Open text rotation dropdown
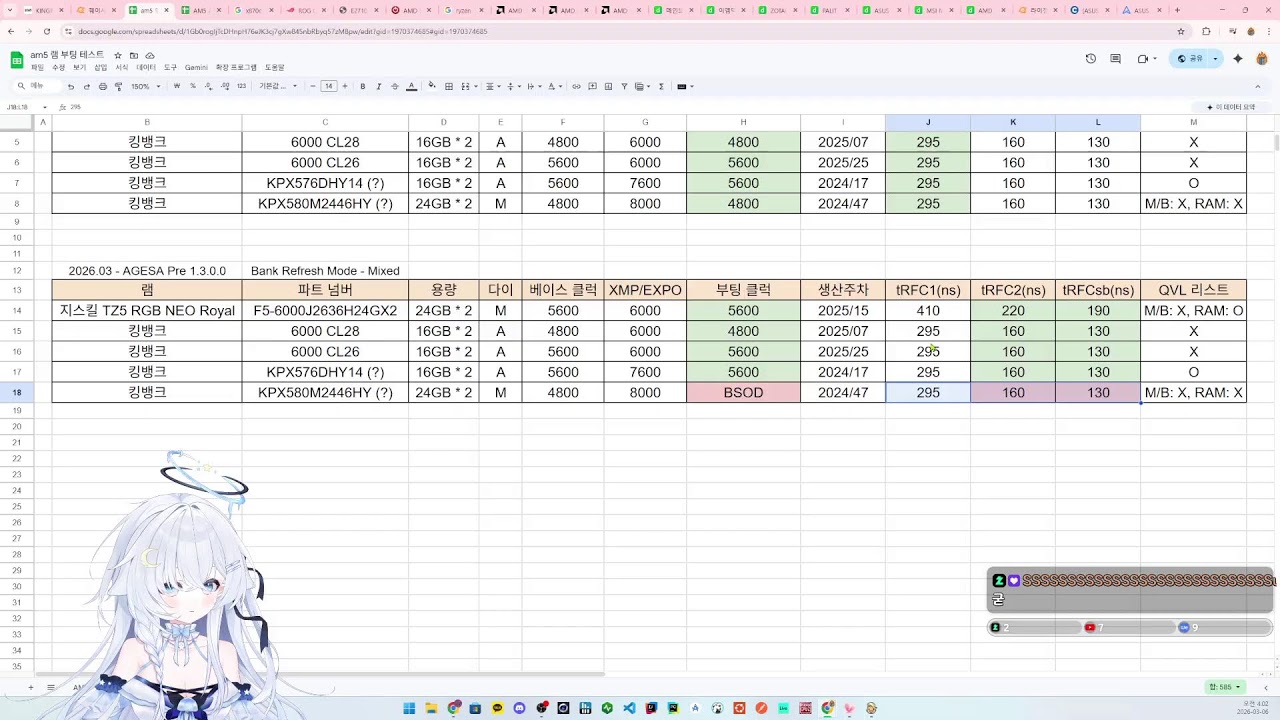This screenshot has height=720, width=1280. point(553,86)
